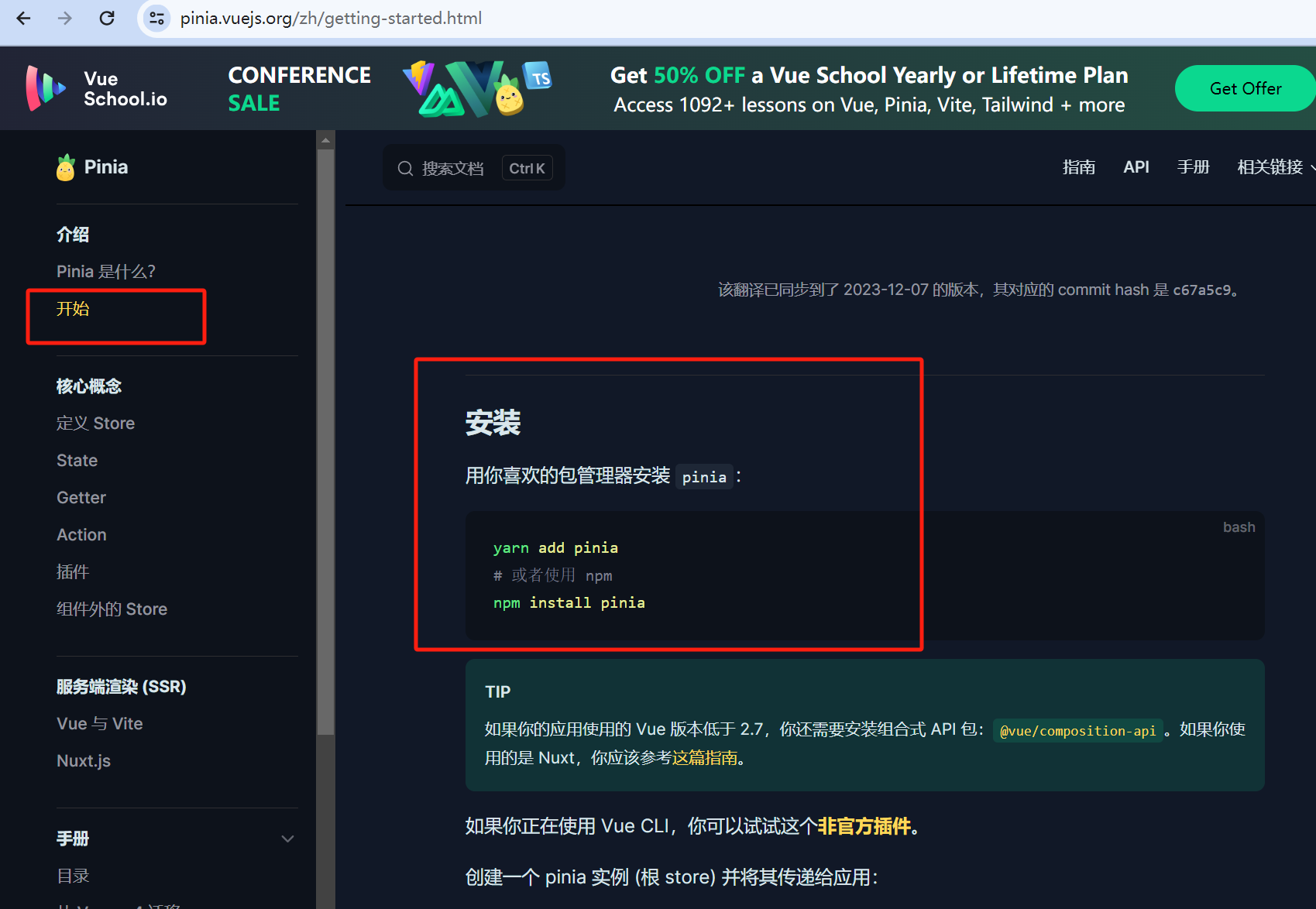Click the Get Offer button

(x=1244, y=87)
